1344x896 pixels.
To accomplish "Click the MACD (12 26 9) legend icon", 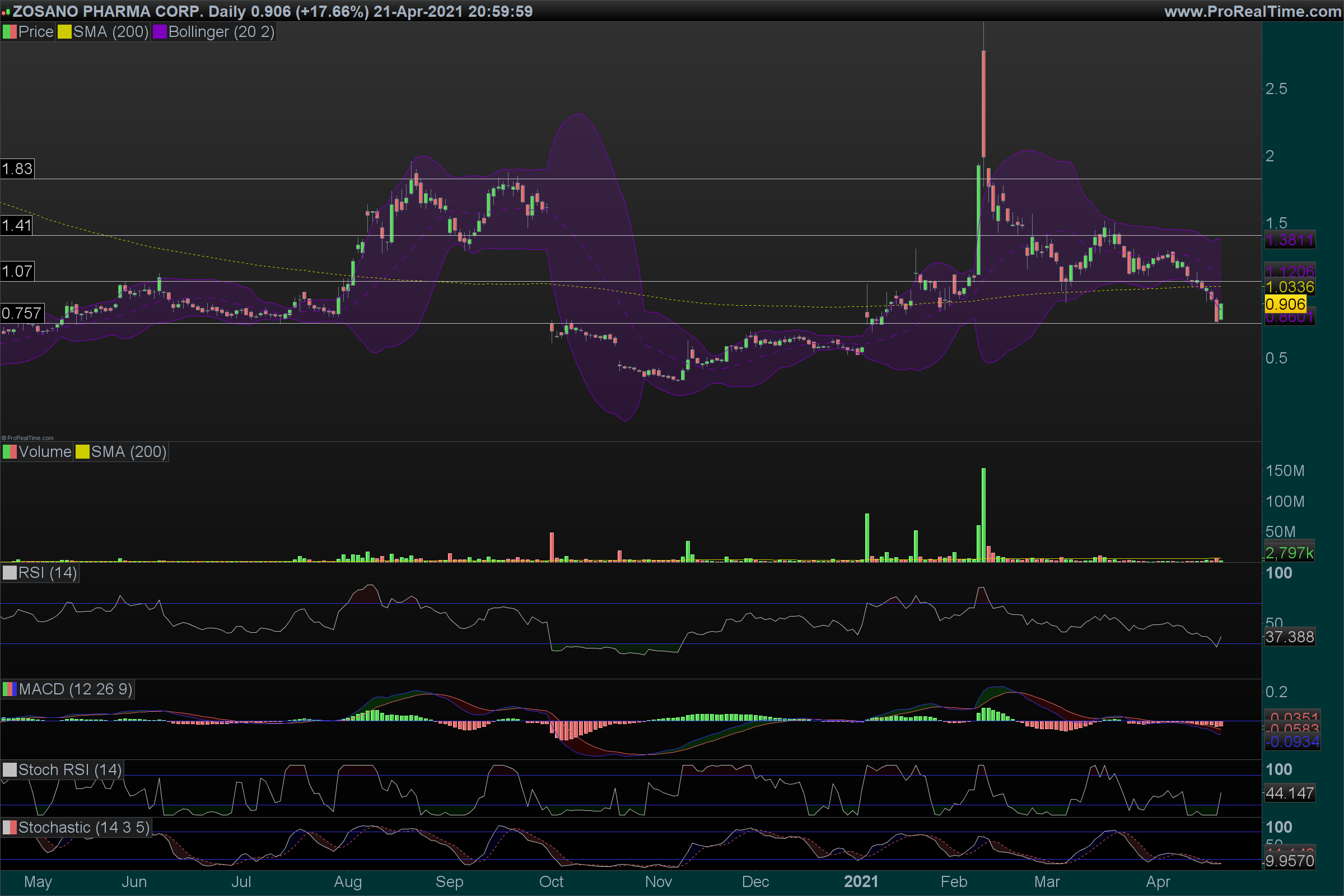I will click(10, 689).
